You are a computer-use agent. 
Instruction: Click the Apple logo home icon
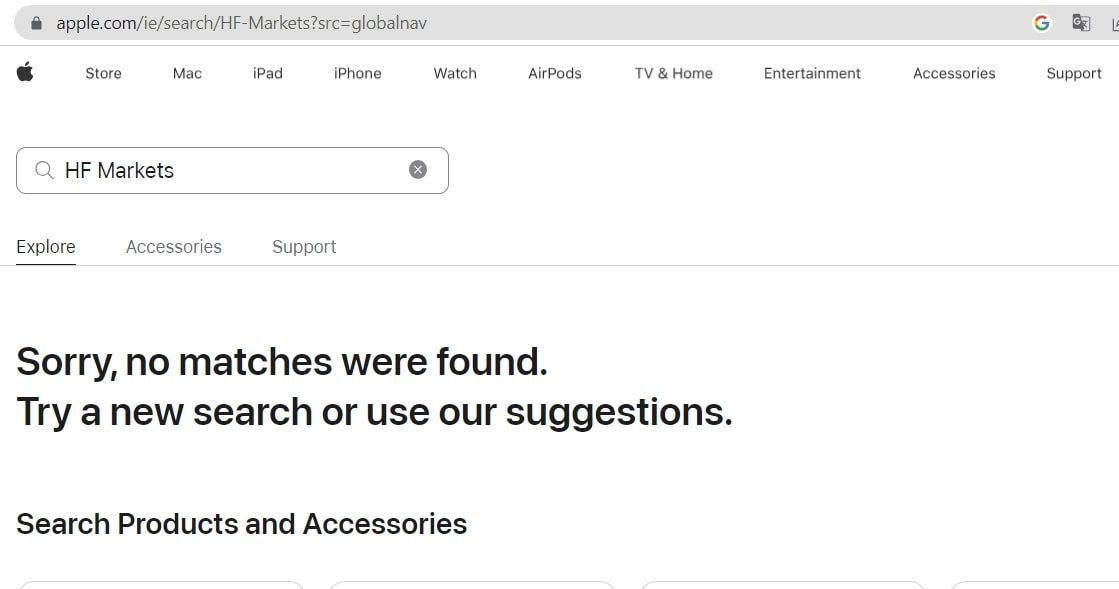25,72
